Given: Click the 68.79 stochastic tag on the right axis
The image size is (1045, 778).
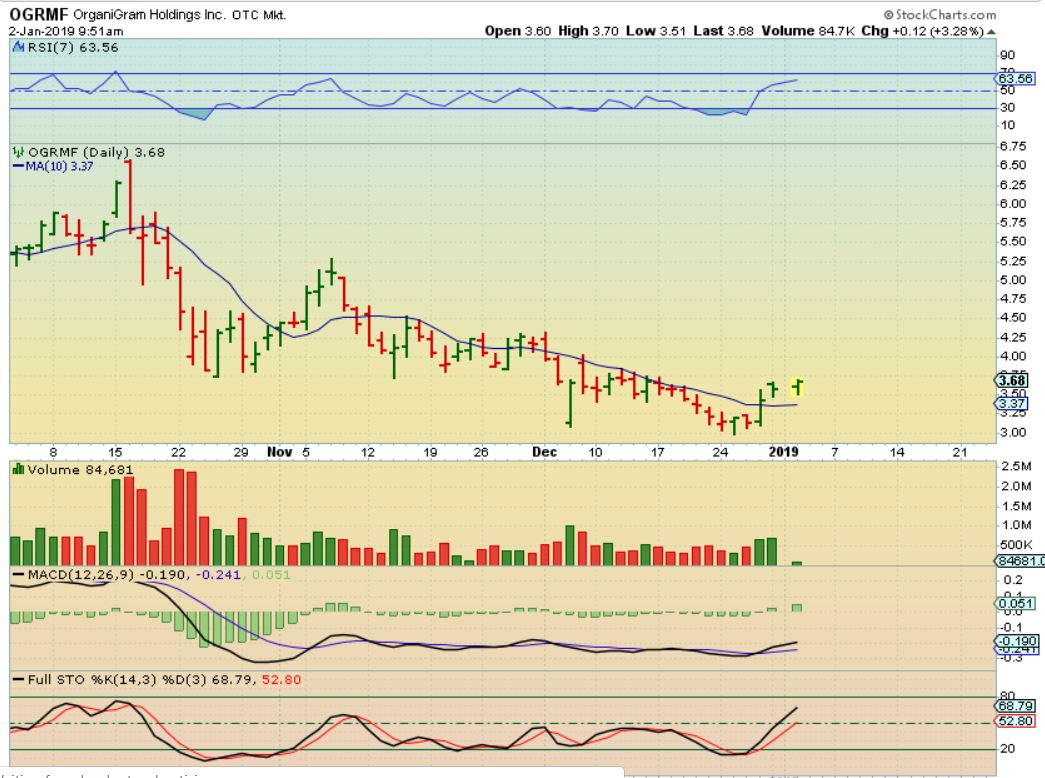Looking at the screenshot, I should point(1016,706).
